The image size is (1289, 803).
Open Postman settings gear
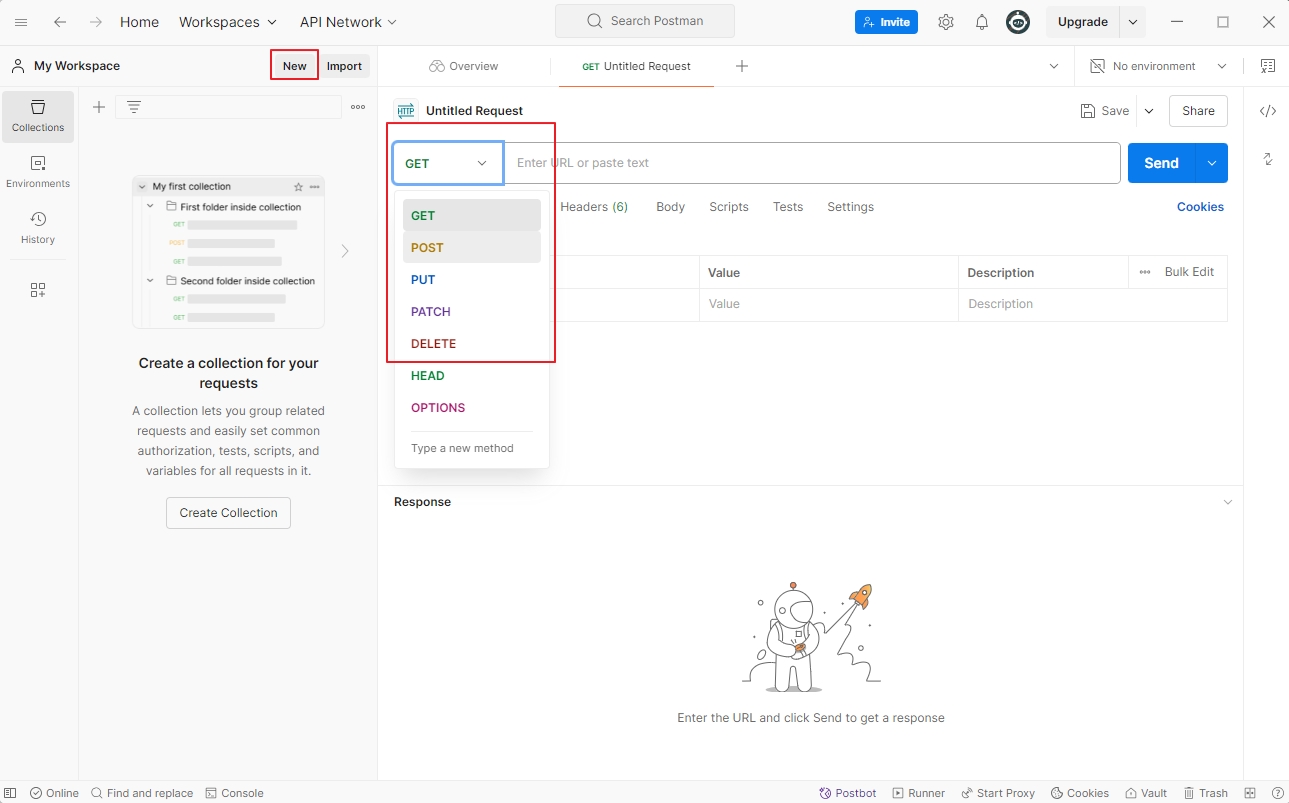click(x=946, y=22)
